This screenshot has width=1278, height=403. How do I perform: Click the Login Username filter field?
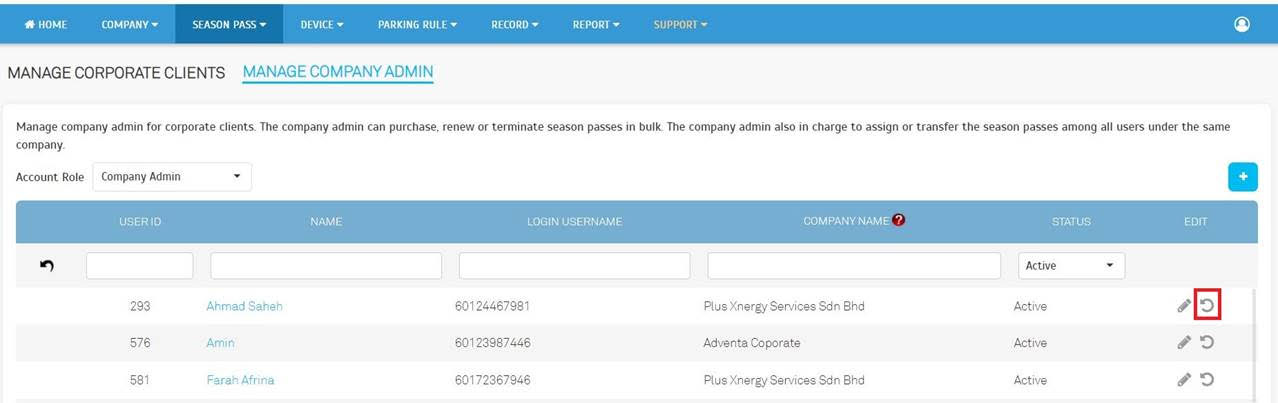pos(574,266)
